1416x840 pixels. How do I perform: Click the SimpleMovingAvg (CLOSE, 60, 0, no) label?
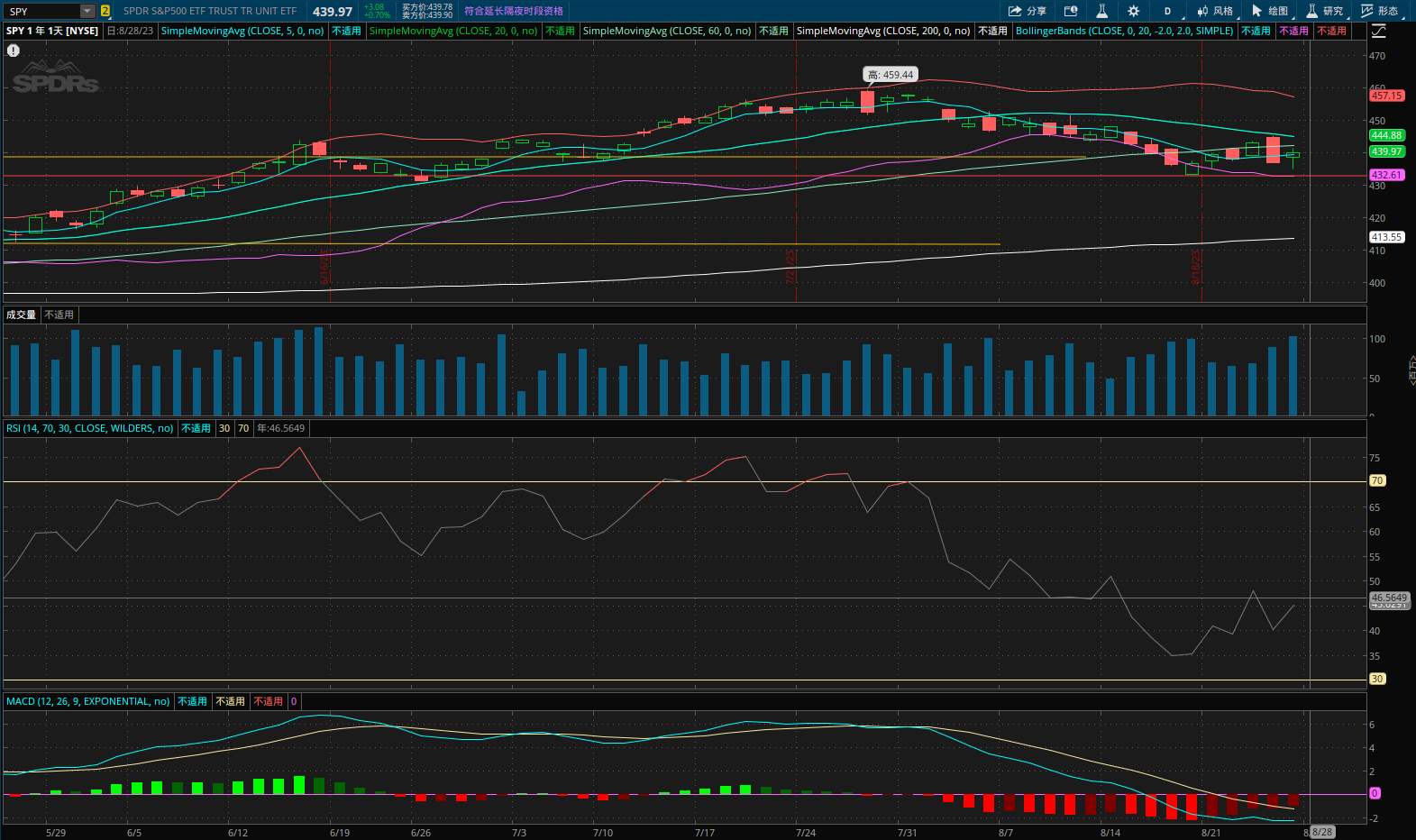point(667,31)
